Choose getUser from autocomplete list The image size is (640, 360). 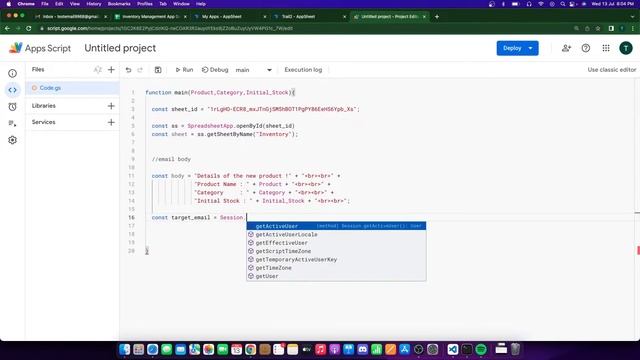coord(336,276)
